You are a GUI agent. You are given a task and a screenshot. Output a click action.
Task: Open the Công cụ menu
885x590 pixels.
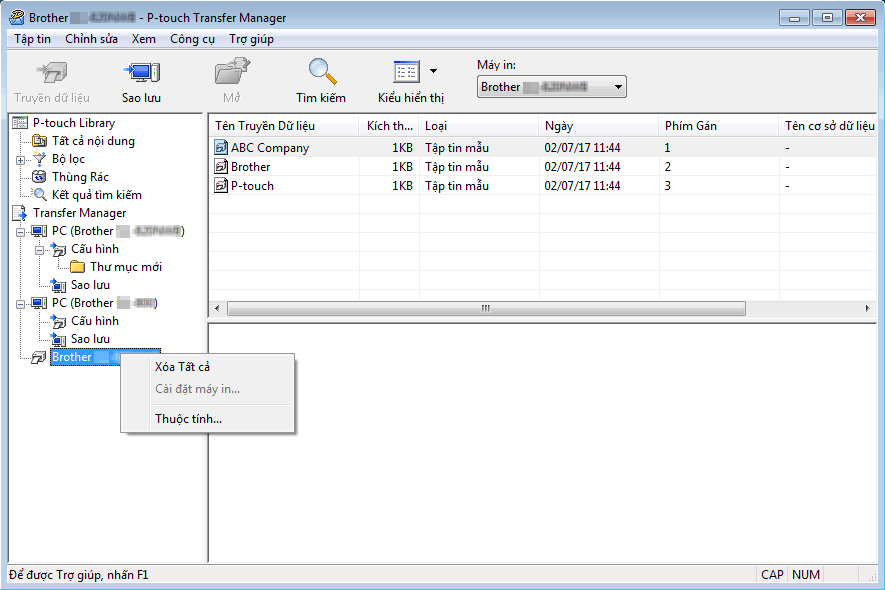[192, 39]
